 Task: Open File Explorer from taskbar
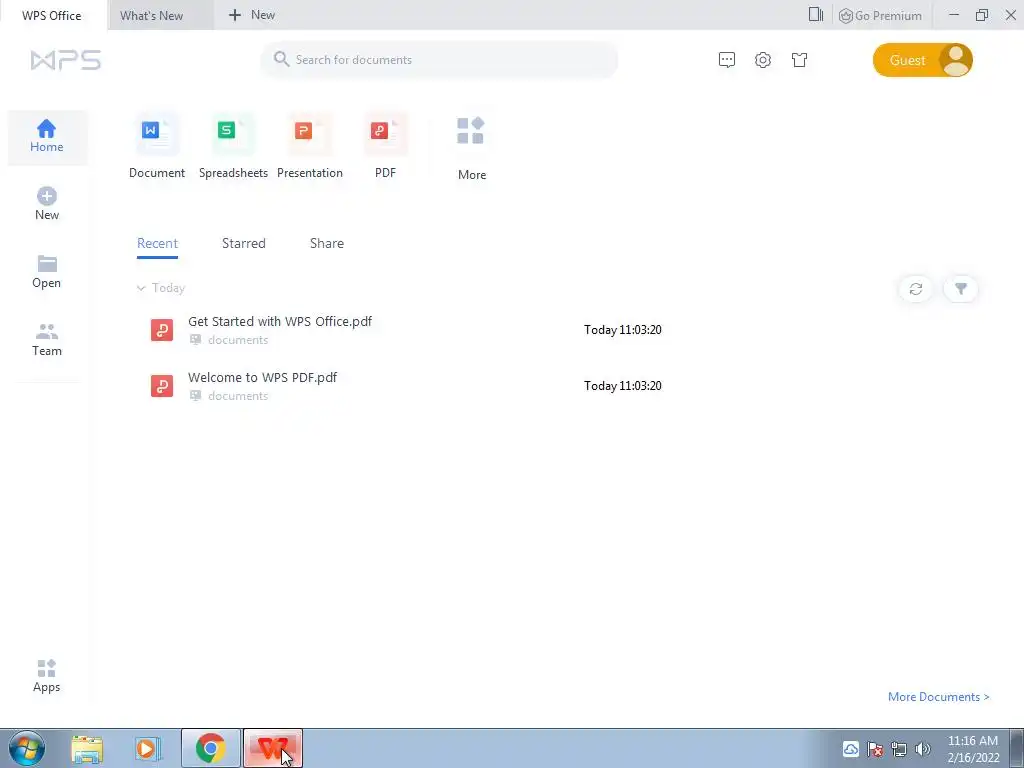tap(87, 749)
